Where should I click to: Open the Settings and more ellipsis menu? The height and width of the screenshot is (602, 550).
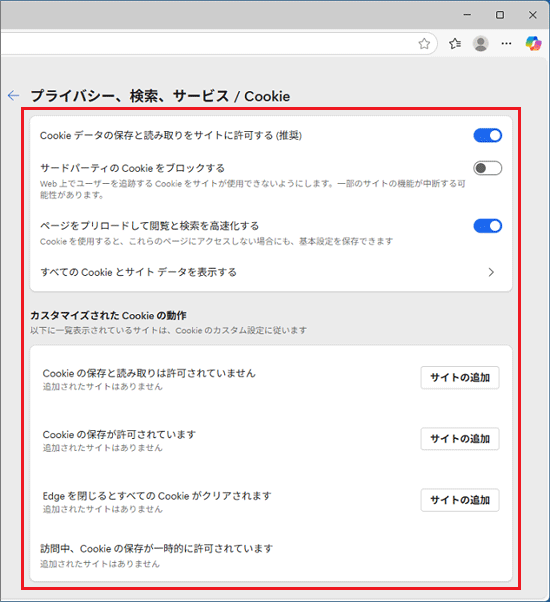[x=506, y=44]
